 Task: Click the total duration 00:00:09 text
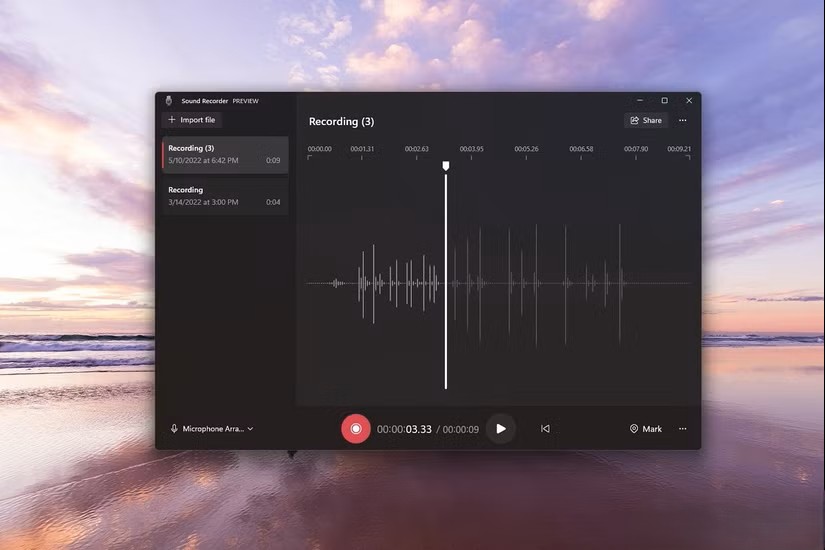pos(460,429)
